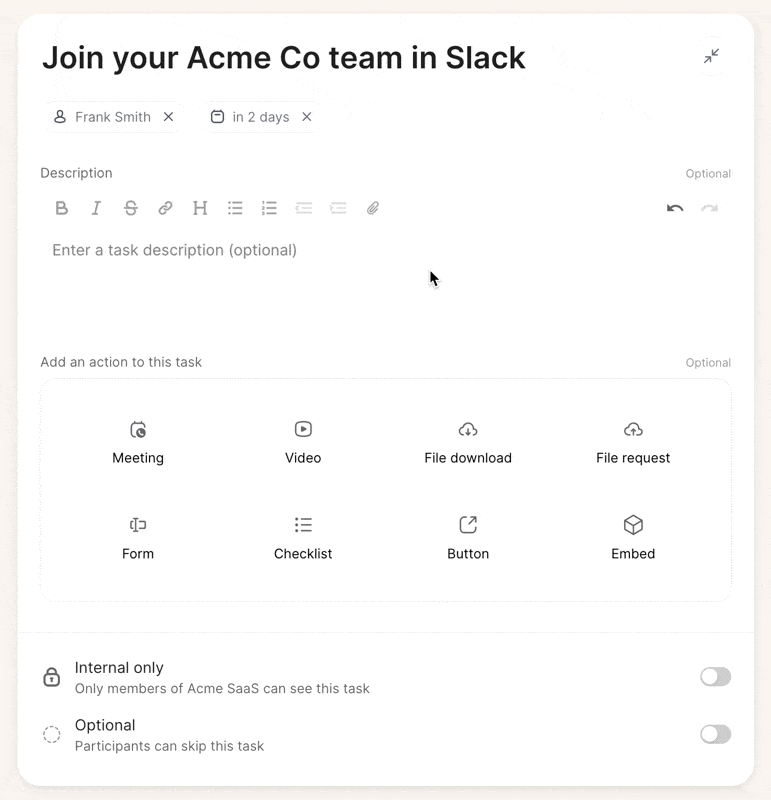
Task: Turn on the Optional task toggle
Action: (715, 735)
